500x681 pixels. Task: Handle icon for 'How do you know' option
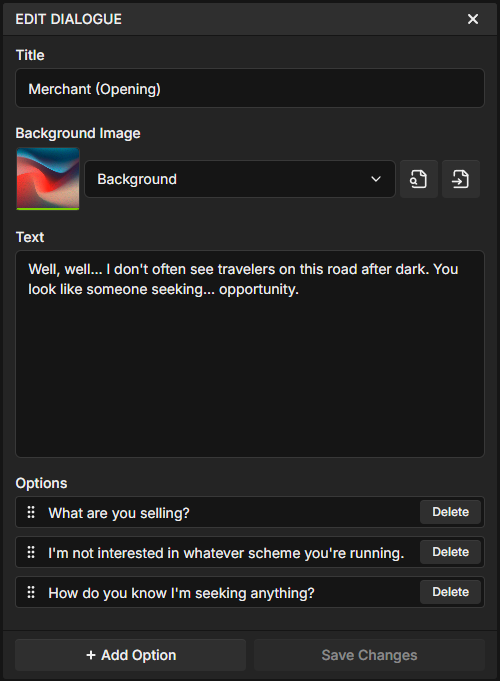click(31, 592)
